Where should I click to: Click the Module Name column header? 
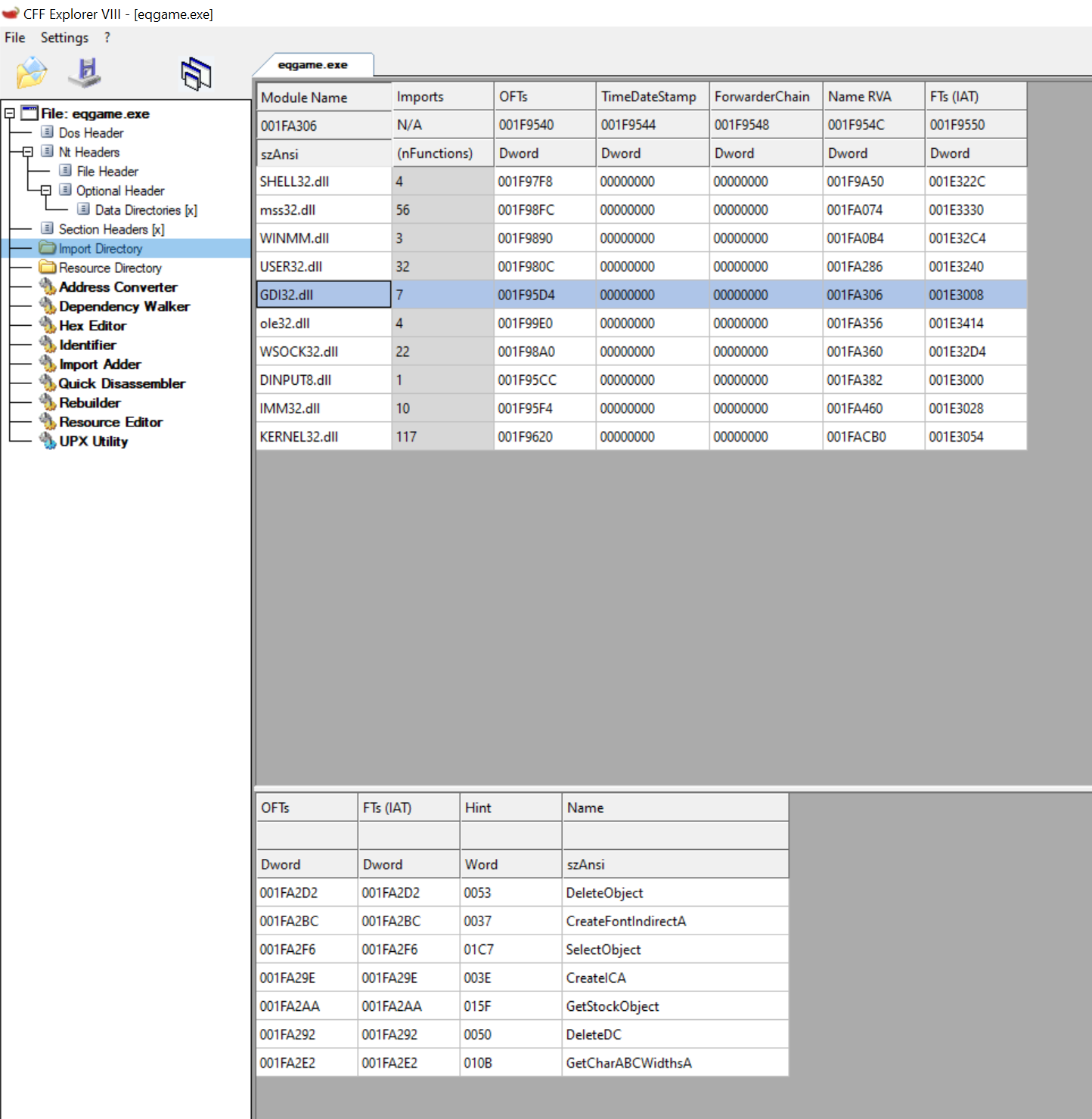pos(304,98)
